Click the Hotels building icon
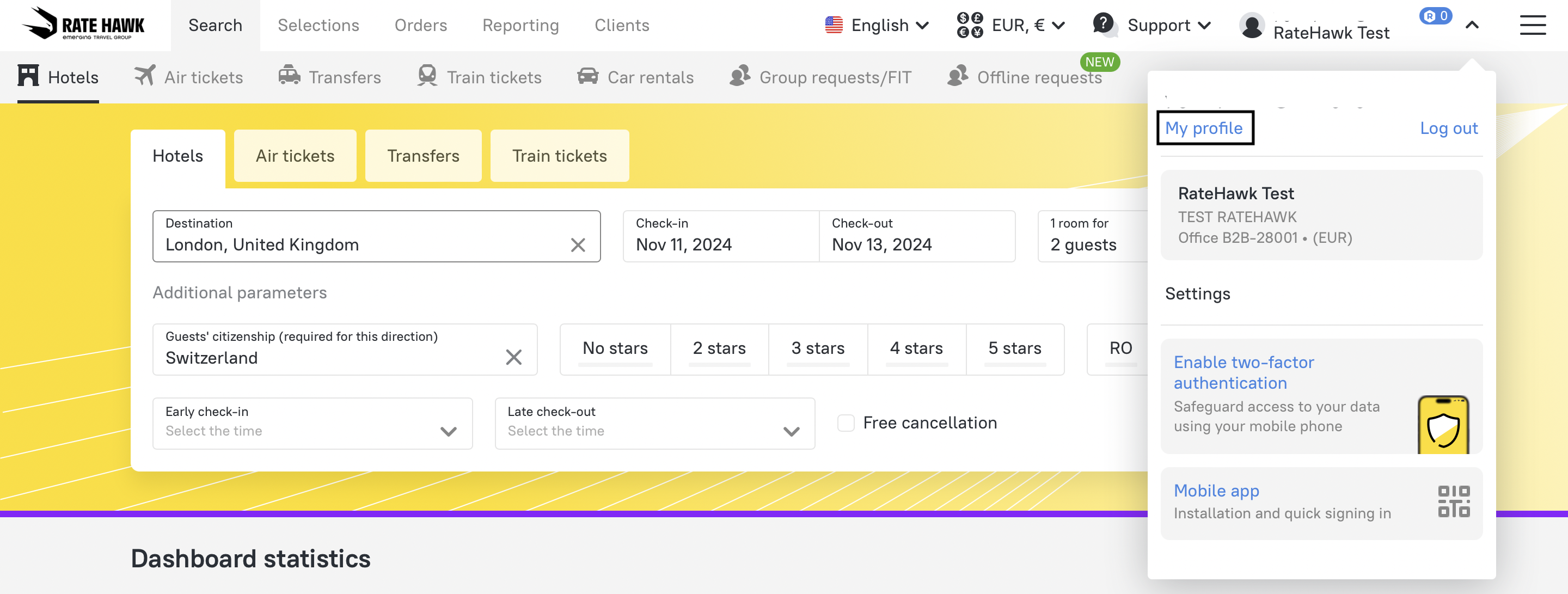 [28, 76]
